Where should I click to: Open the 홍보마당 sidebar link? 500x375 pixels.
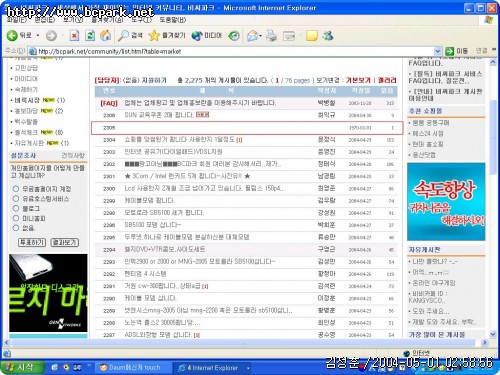(26, 111)
